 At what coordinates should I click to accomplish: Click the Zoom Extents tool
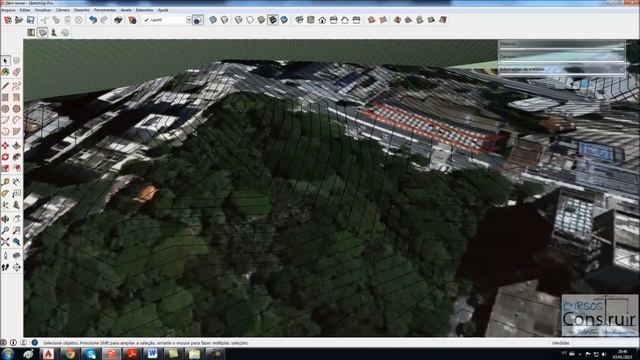point(5,242)
